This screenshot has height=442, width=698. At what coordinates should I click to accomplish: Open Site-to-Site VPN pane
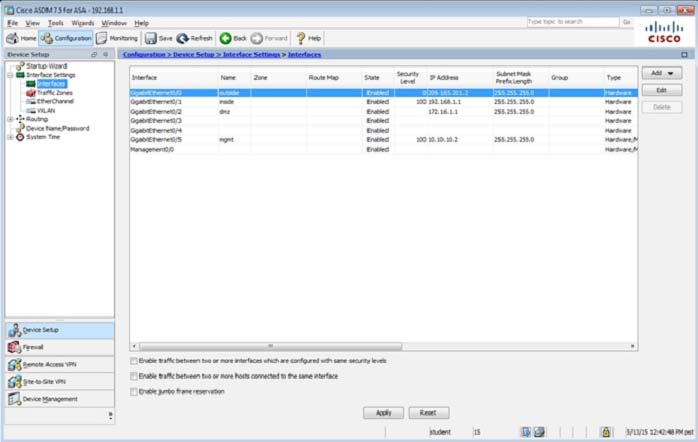click(60, 382)
